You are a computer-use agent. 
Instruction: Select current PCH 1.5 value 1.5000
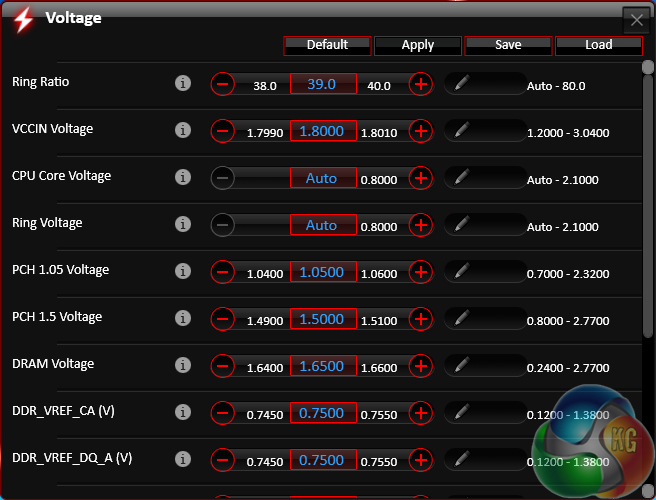point(323,319)
